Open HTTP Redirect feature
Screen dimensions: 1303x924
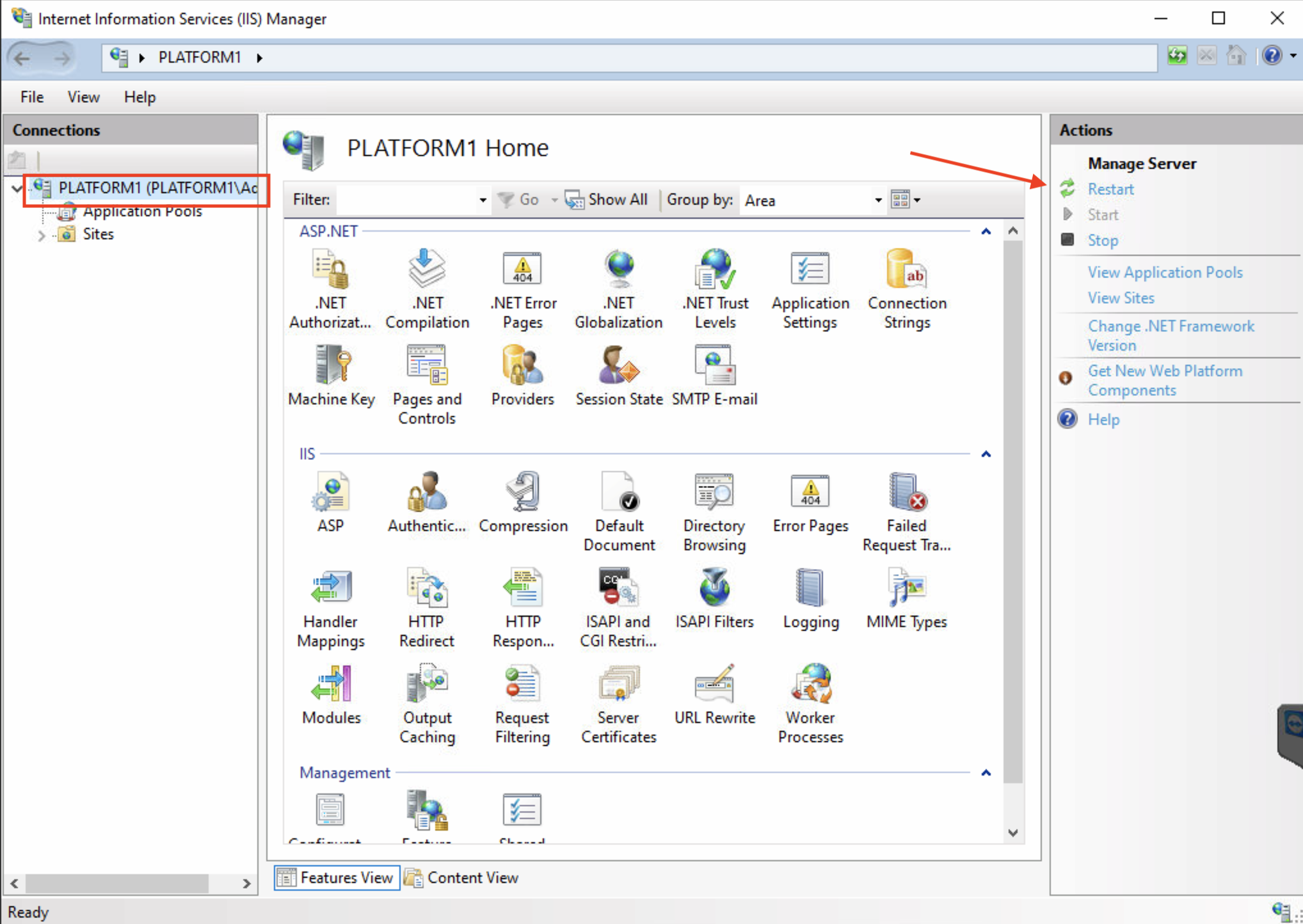click(427, 608)
